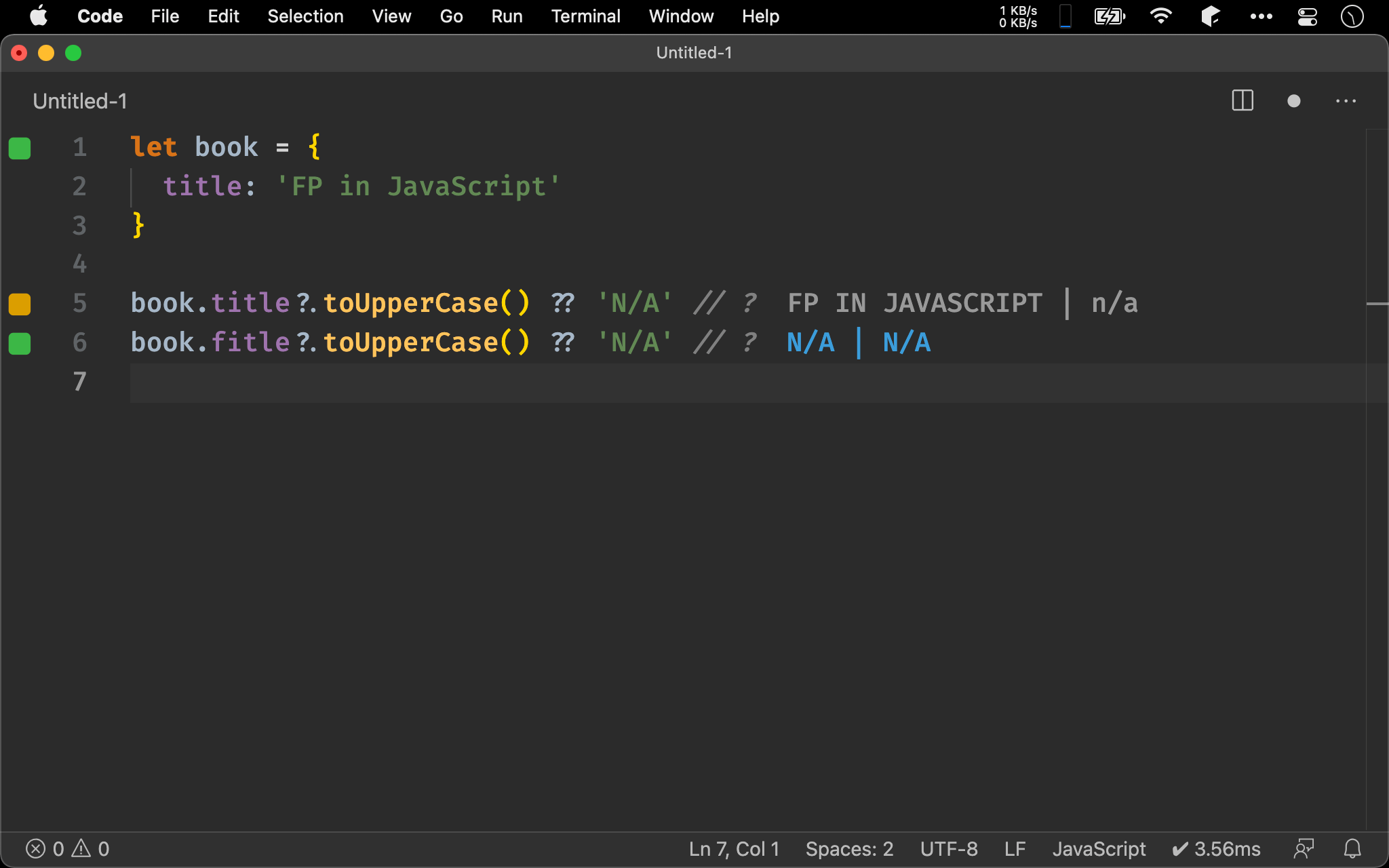
Task: Click the unsaved changes dot indicator
Action: 1293,101
